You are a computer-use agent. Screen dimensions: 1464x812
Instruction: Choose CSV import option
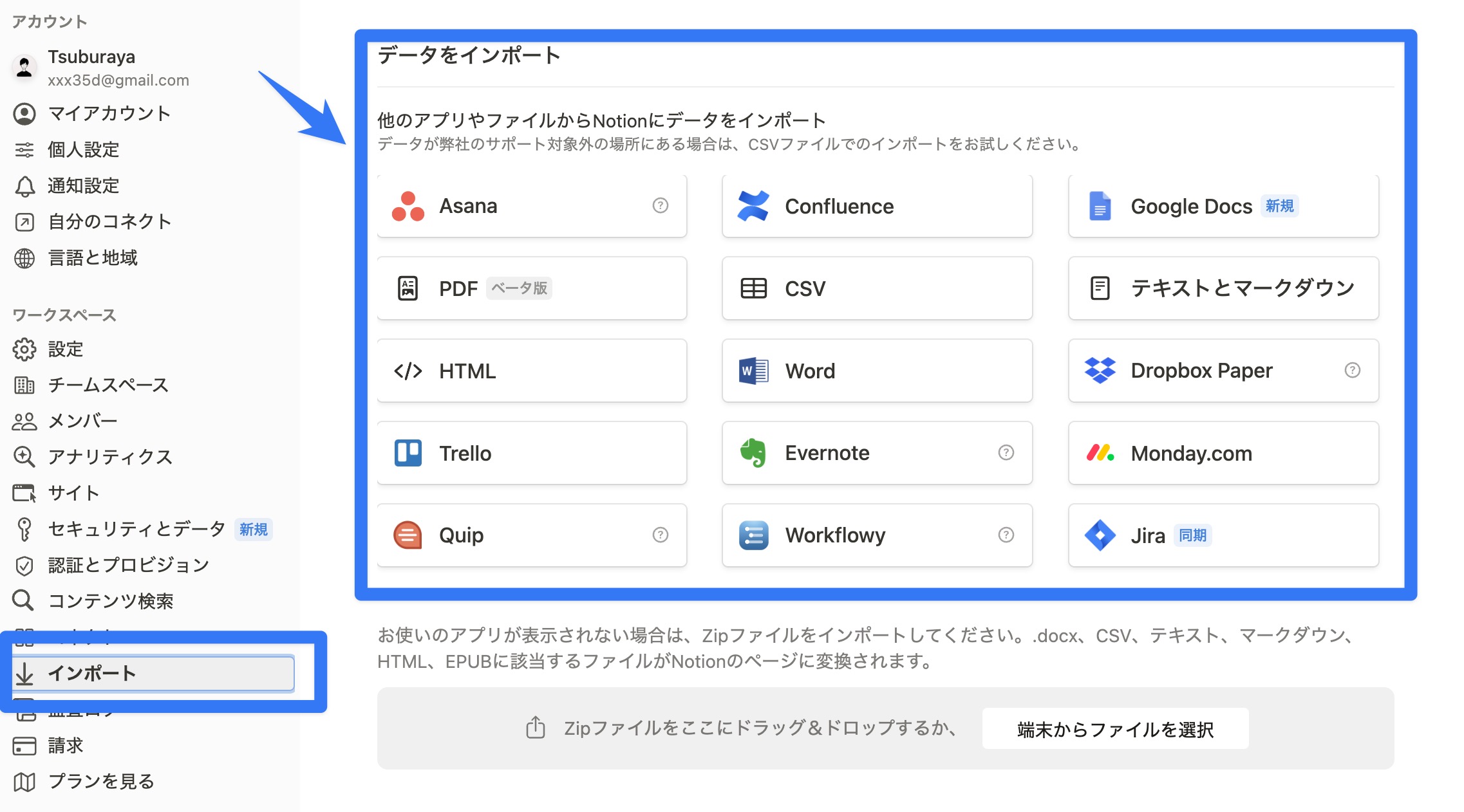(x=877, y=288)
